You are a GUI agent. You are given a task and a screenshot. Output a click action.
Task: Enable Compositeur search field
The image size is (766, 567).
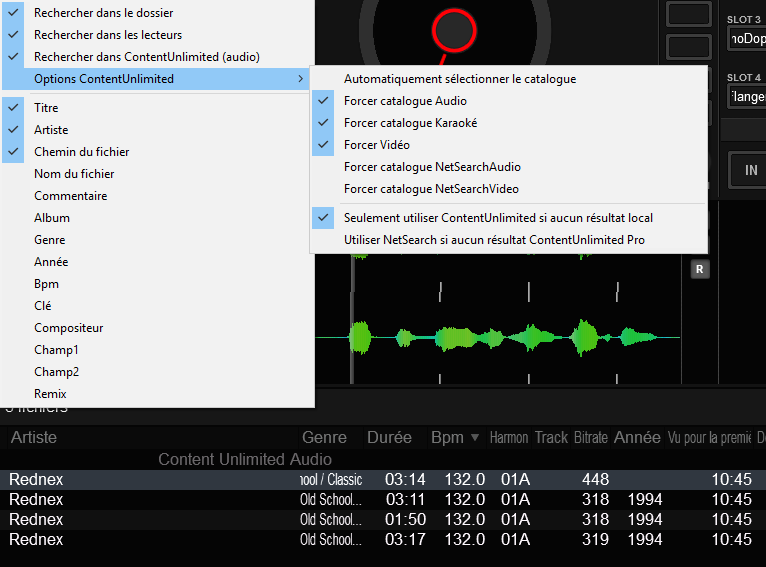[157, 327]
